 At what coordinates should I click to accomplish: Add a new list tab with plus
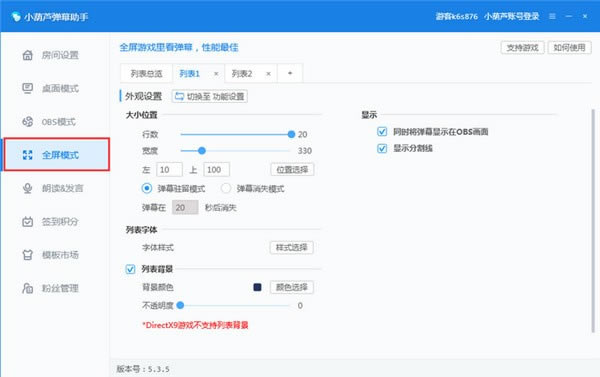click(290, 73)
